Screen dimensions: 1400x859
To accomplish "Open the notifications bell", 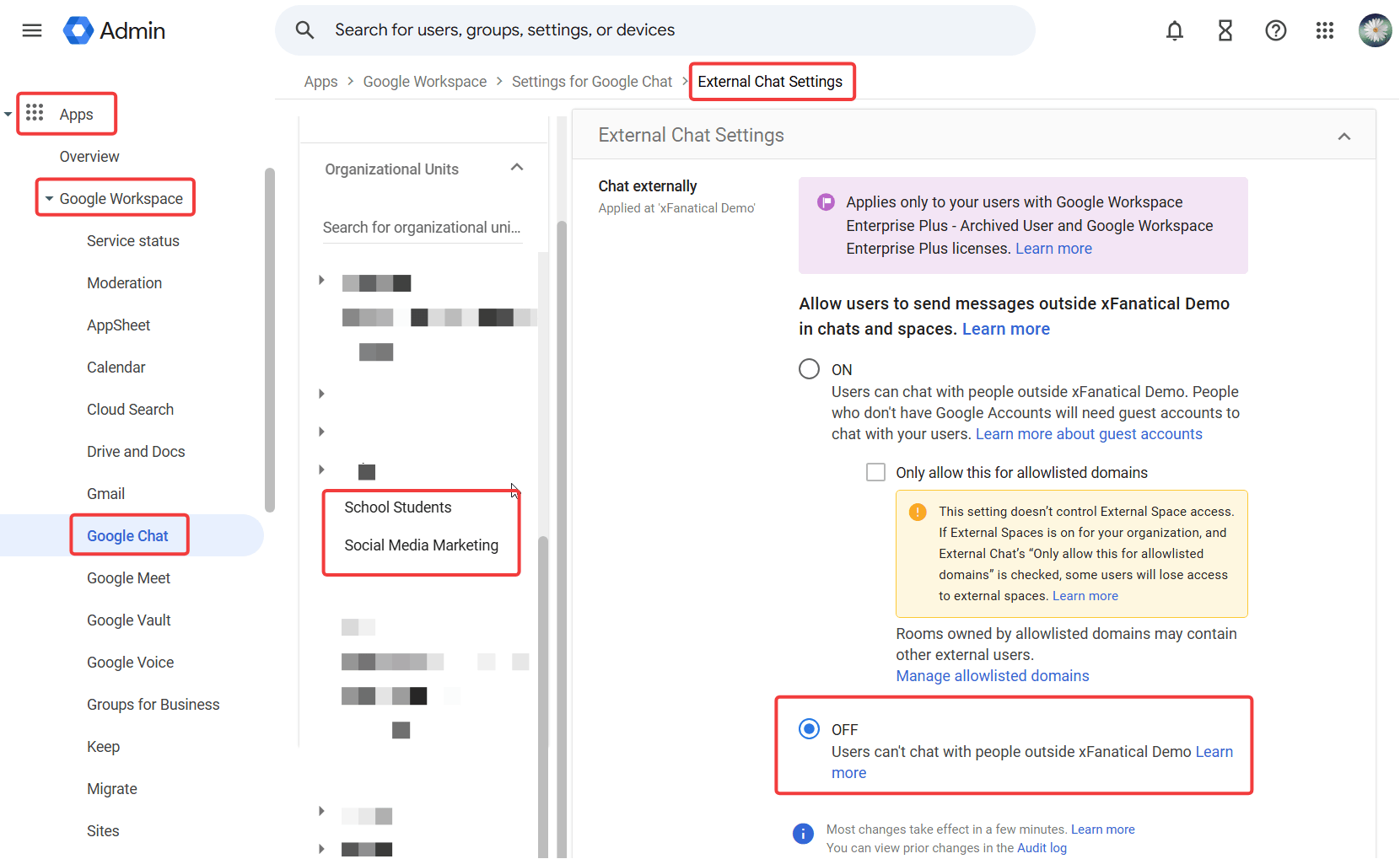I will pyautogui.click(x=1174, y=31).
